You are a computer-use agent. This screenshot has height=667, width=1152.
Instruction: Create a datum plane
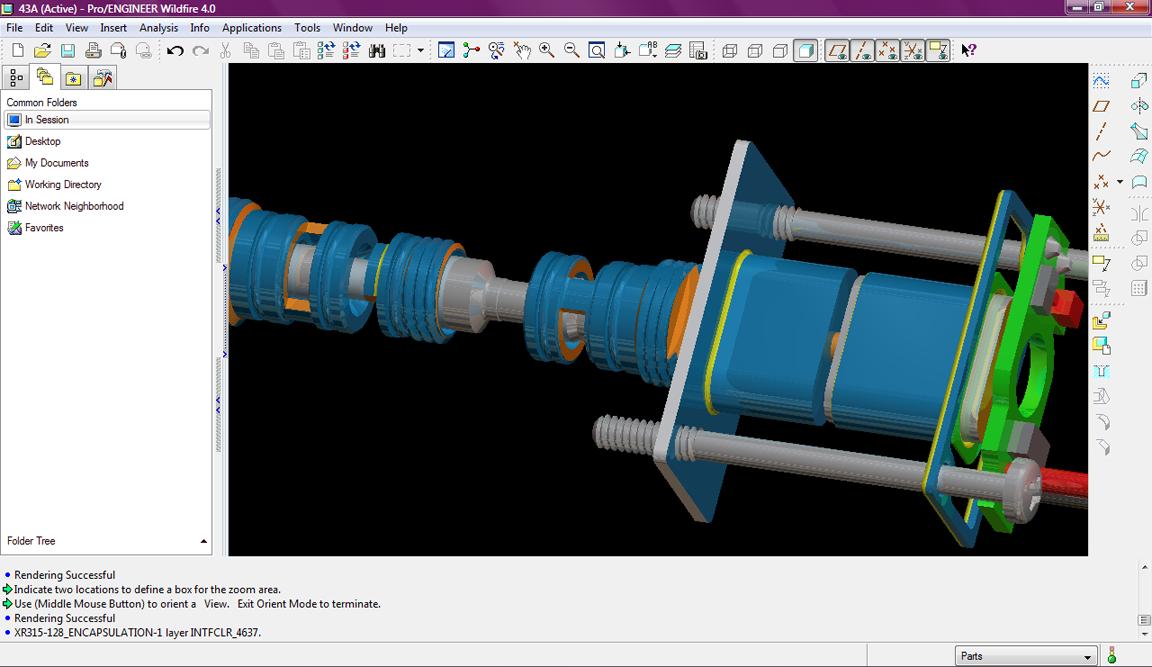[x=1101, y=107]
